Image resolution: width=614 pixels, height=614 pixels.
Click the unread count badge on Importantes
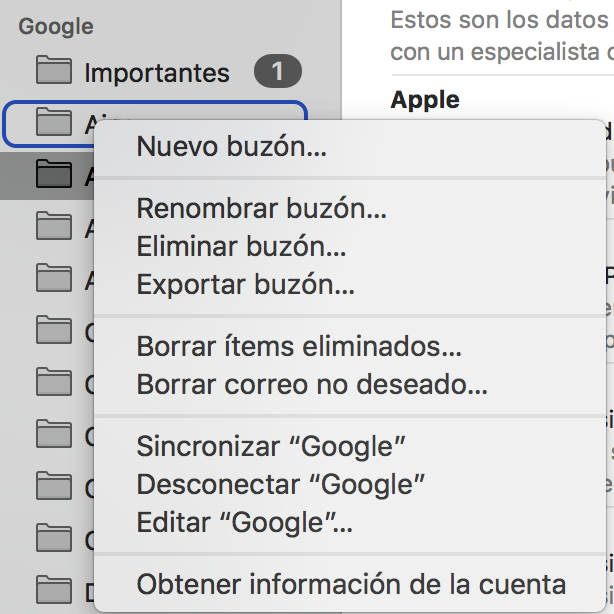277,72
